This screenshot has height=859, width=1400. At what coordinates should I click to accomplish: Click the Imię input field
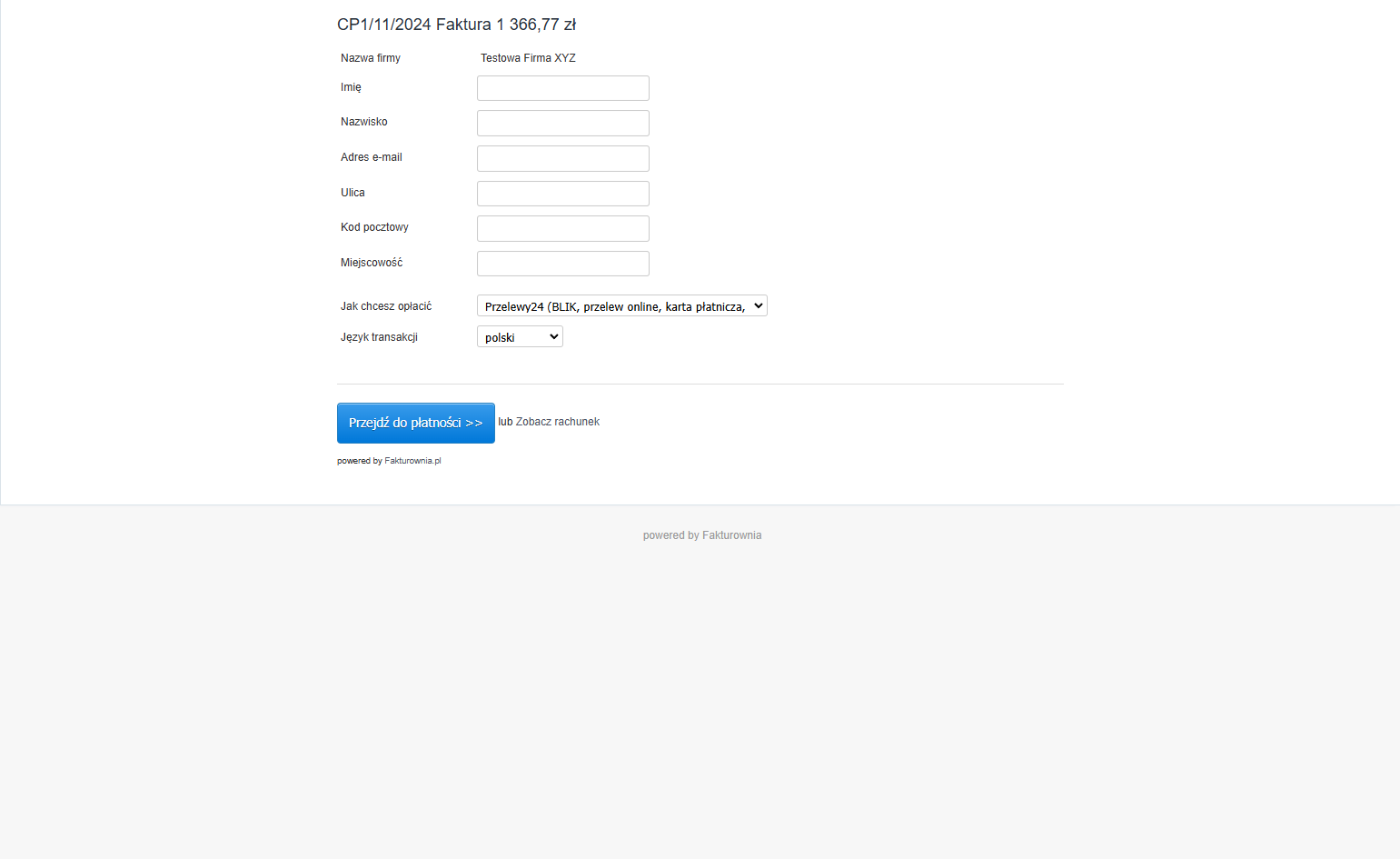(562, 88)
